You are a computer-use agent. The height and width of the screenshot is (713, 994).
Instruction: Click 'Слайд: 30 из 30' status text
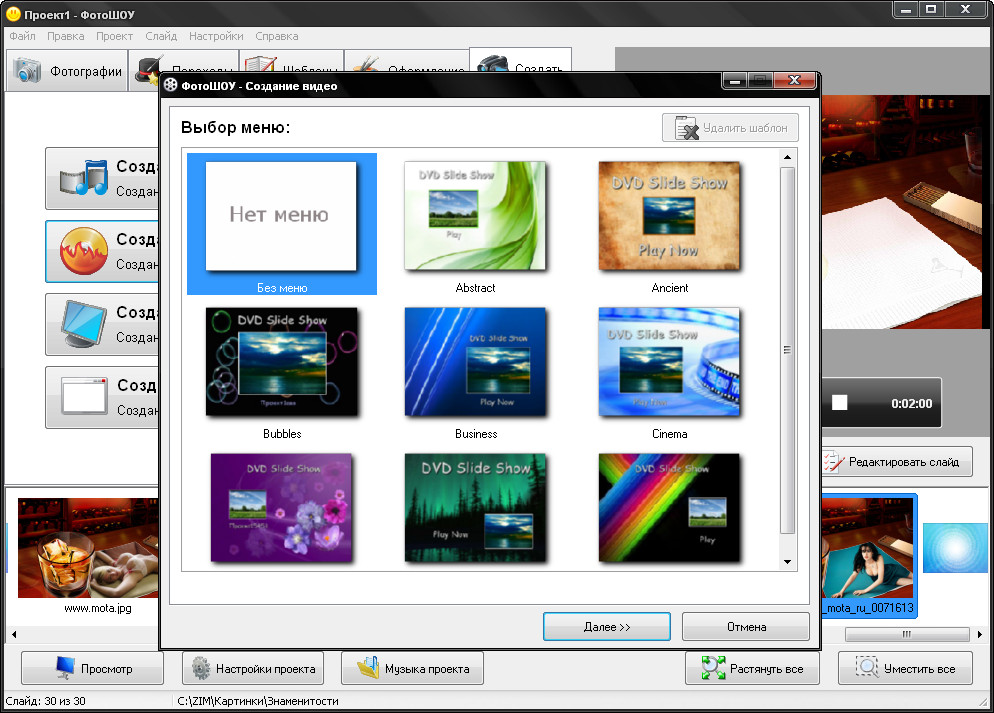click(46, 701)
